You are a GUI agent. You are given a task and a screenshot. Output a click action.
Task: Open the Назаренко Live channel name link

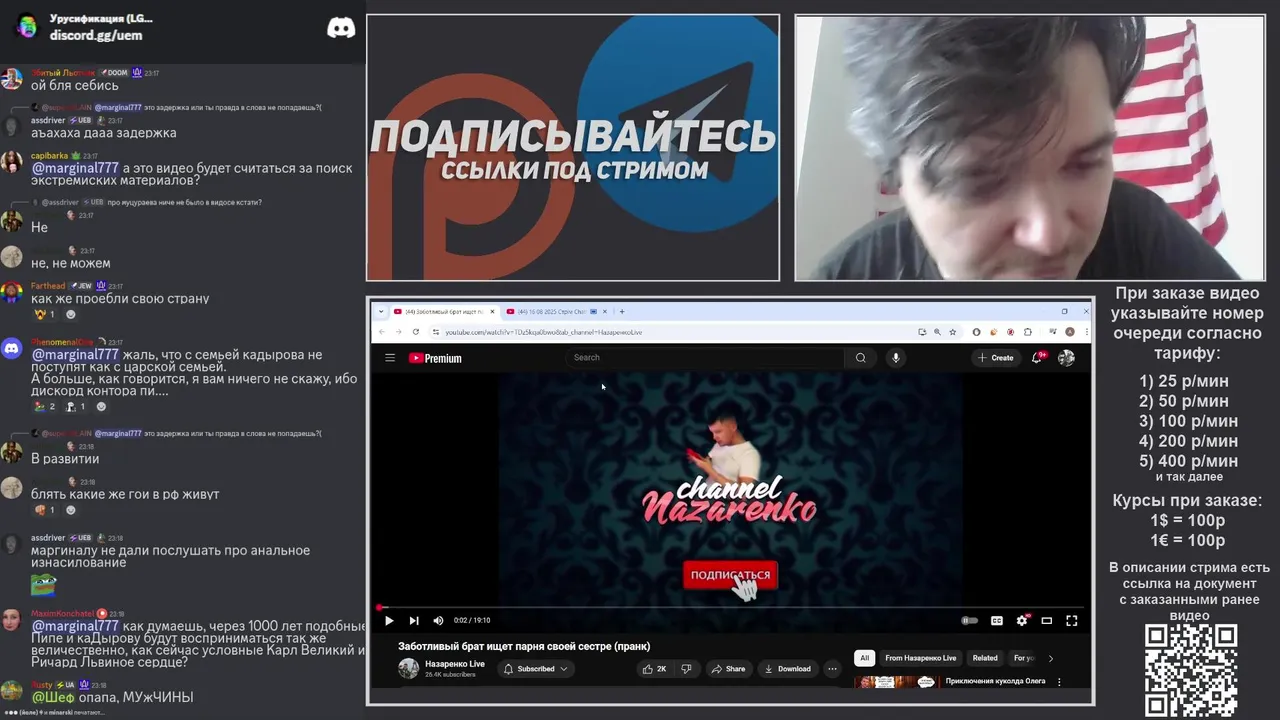coord(455,664)
